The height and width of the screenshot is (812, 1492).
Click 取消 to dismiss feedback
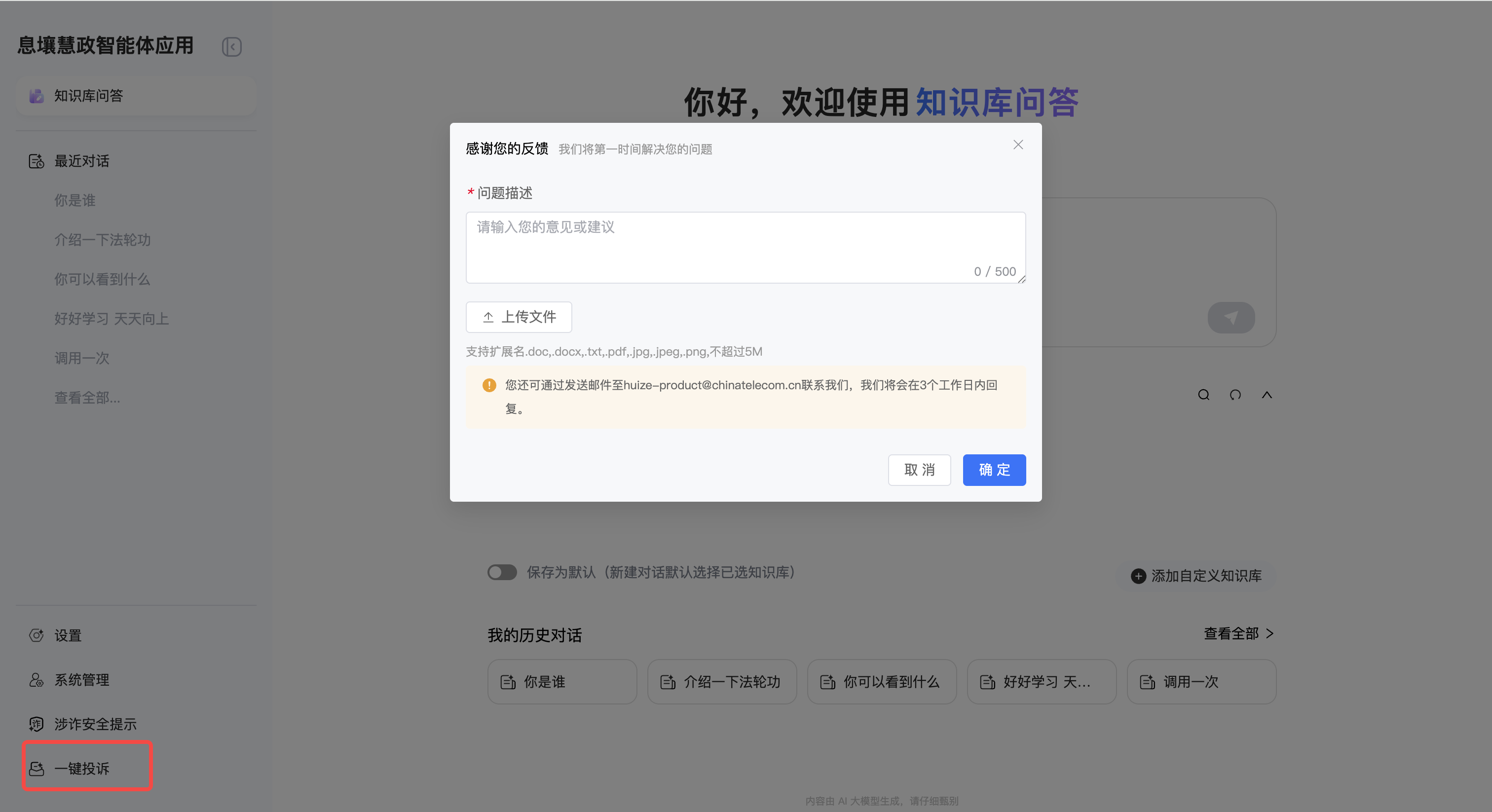pyautogui.click(x=919, y=470)
